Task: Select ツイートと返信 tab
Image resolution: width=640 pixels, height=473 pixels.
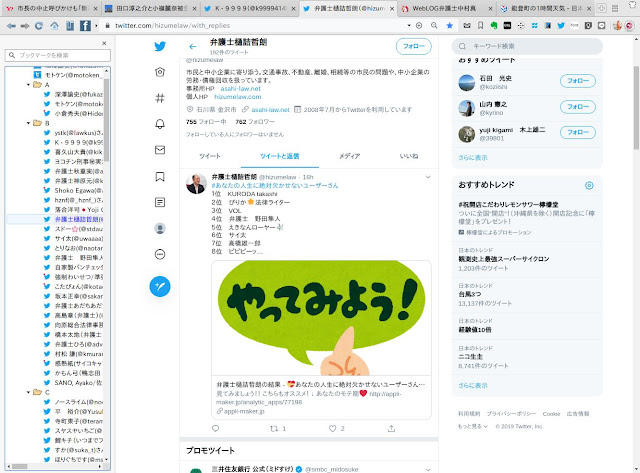Action: (280, 156)
